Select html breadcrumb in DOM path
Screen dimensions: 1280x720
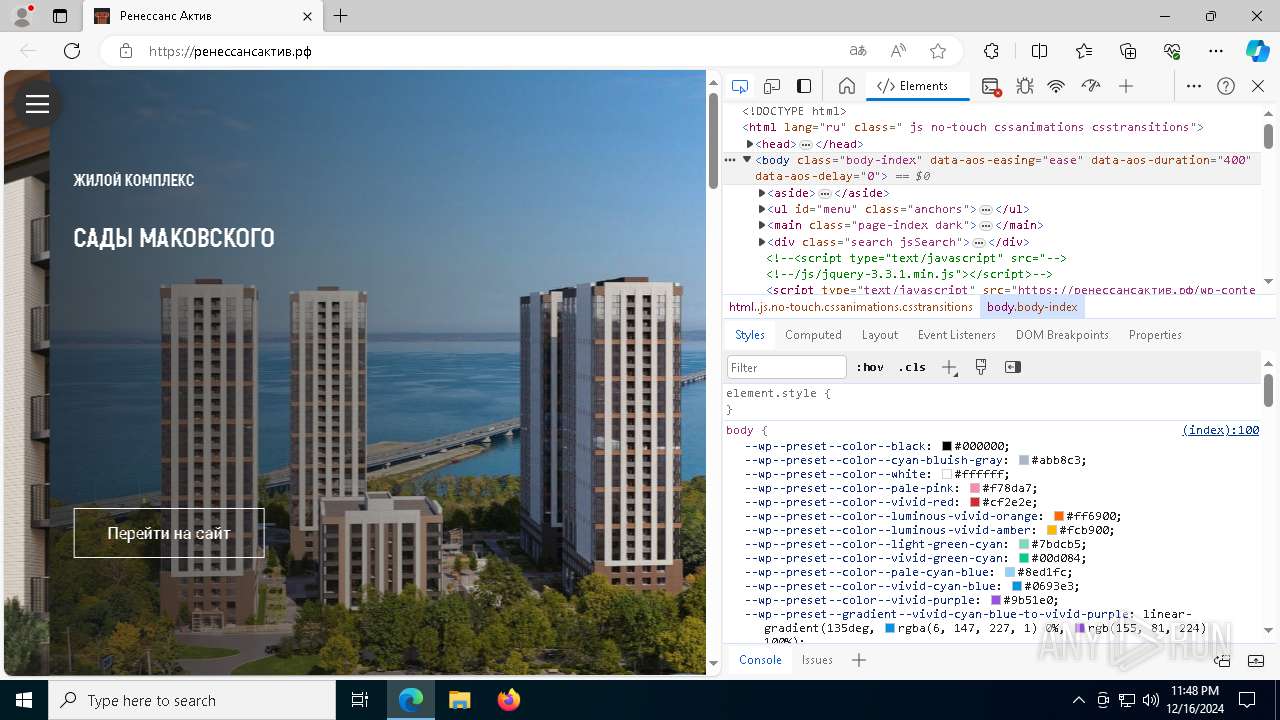point(851,307)
